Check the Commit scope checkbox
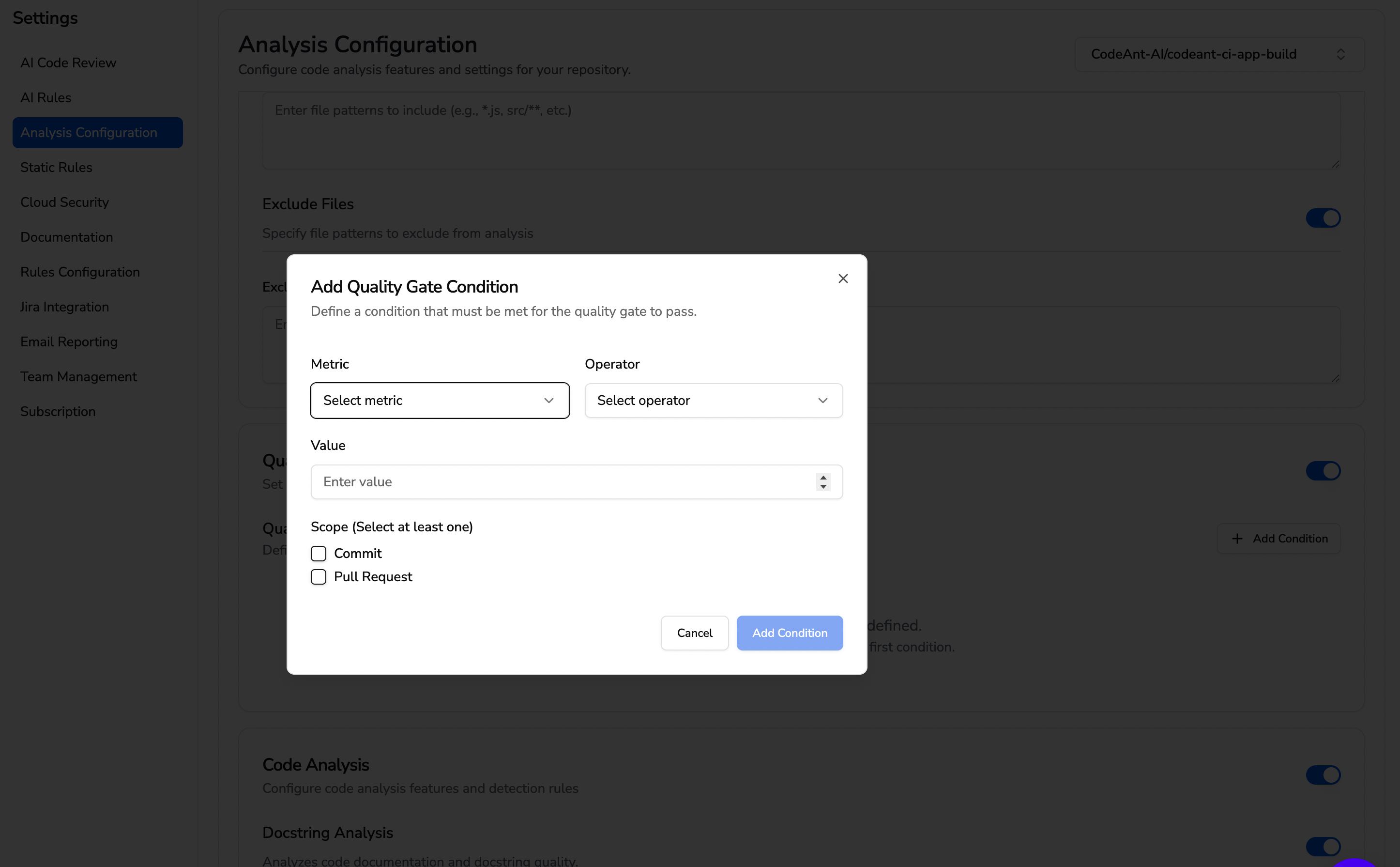The width and height of the screenshot is (1400, 867). coord(319,553)
